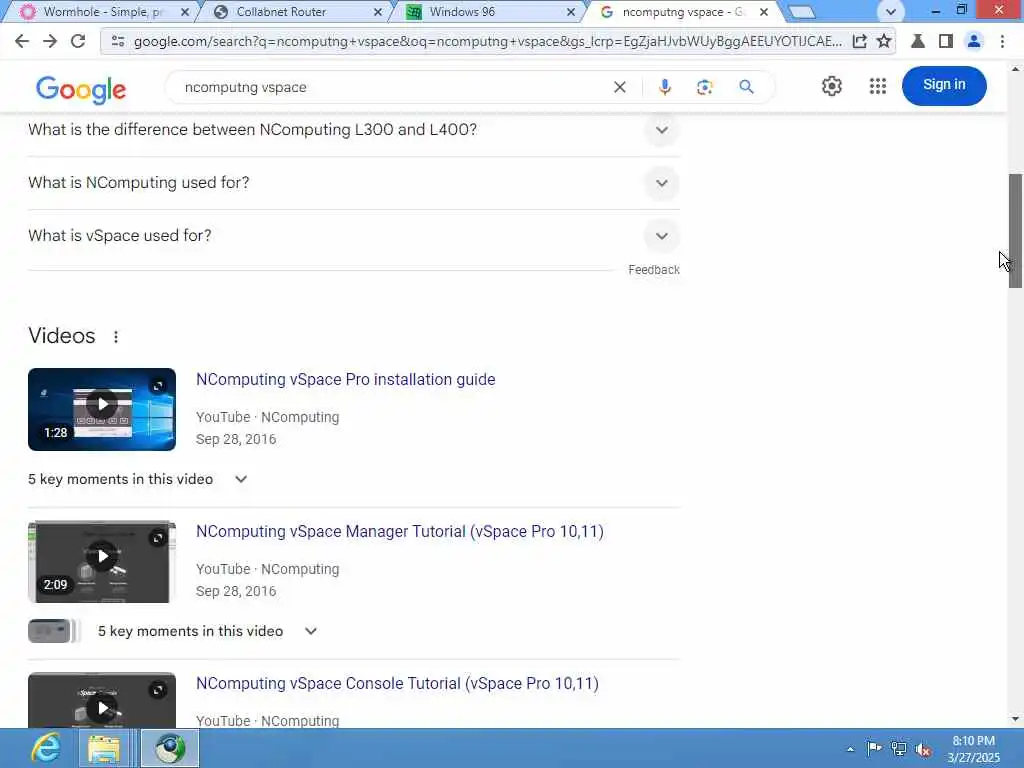
Task: Send Feedback on the questions section
Action: [654, 270]
